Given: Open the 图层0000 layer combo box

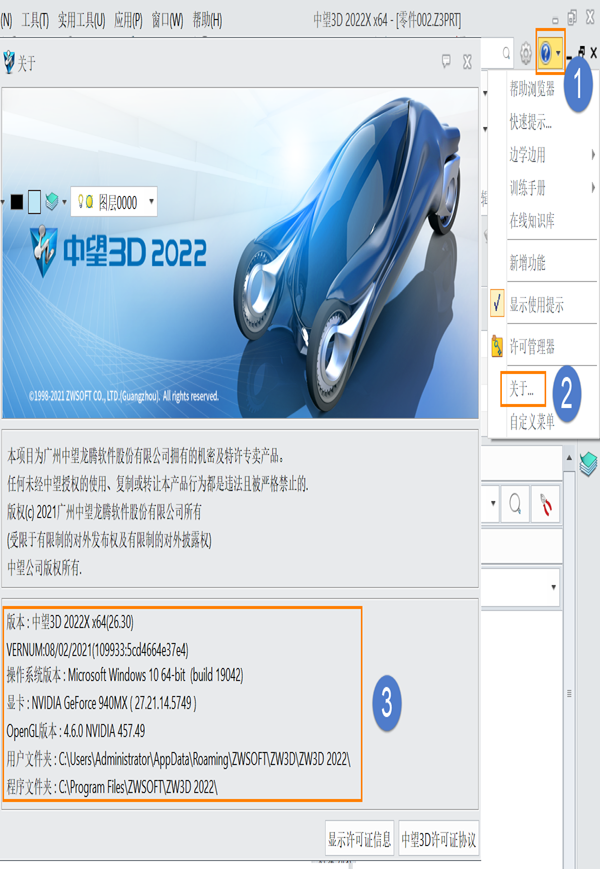Looking at the screenshot, I should pos(114,202).
